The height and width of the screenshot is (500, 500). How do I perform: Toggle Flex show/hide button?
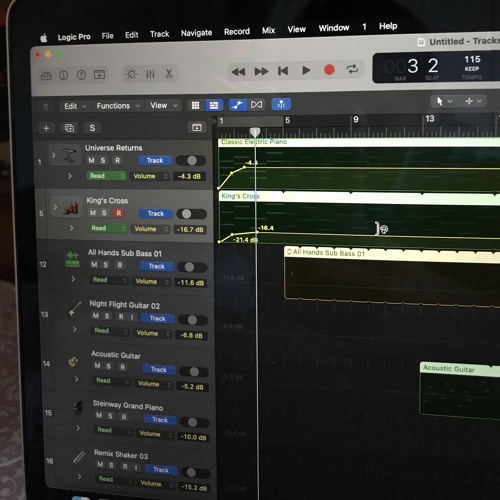pyautogui.click(x=256, y=105)
